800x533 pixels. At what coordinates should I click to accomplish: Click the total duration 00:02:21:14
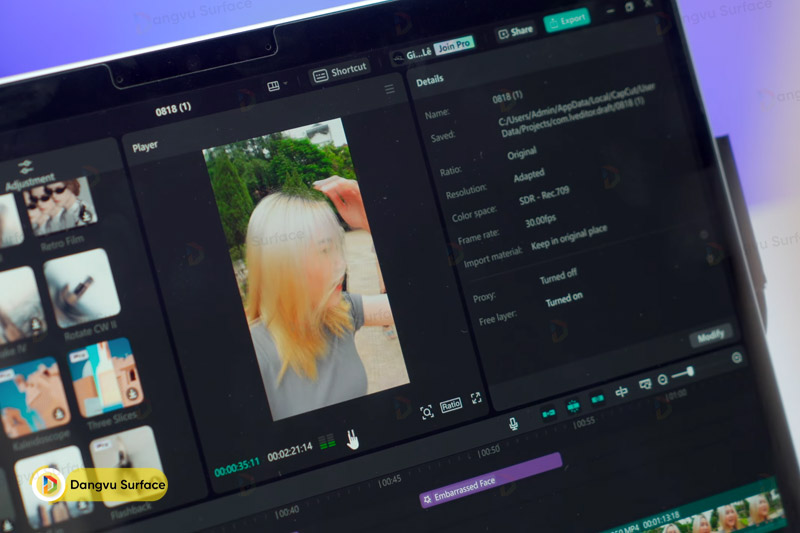[290, 451]
